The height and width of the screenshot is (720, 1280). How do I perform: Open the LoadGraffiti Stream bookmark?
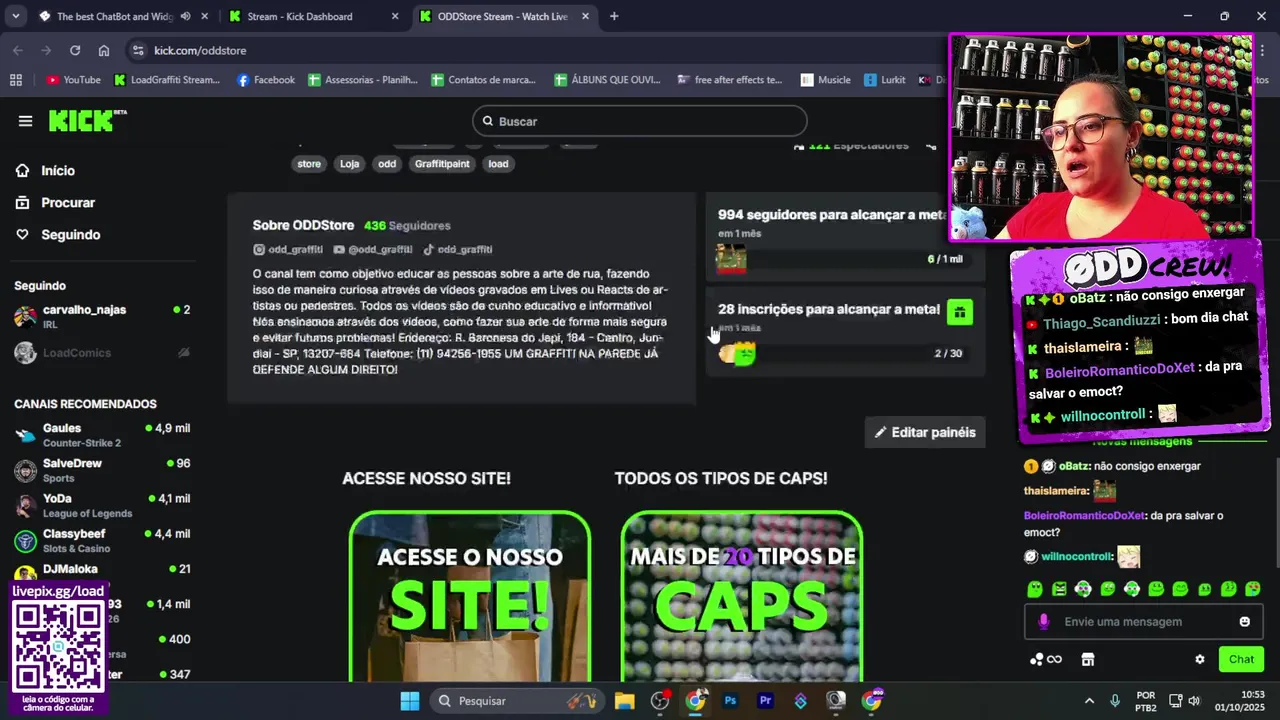coord(166,80)
